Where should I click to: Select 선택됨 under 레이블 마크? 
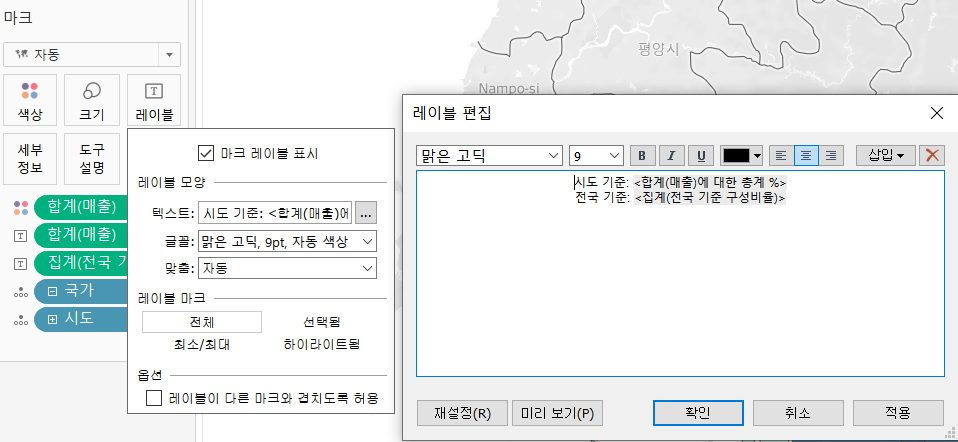click(321, 322)
